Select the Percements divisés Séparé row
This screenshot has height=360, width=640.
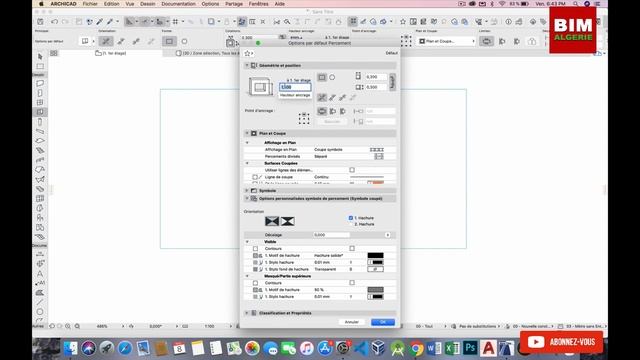pyautogui.click(x=320, y=156)
